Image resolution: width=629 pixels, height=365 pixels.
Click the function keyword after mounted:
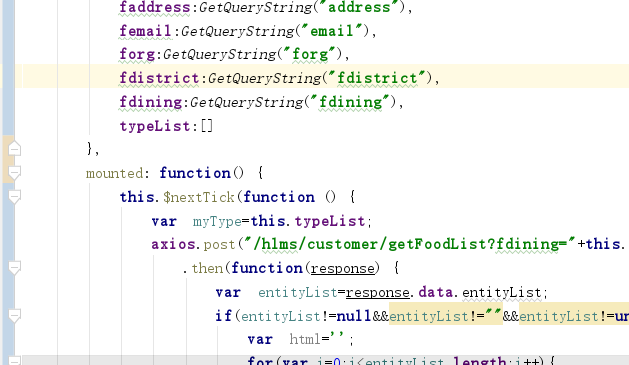tap(195, 173)
